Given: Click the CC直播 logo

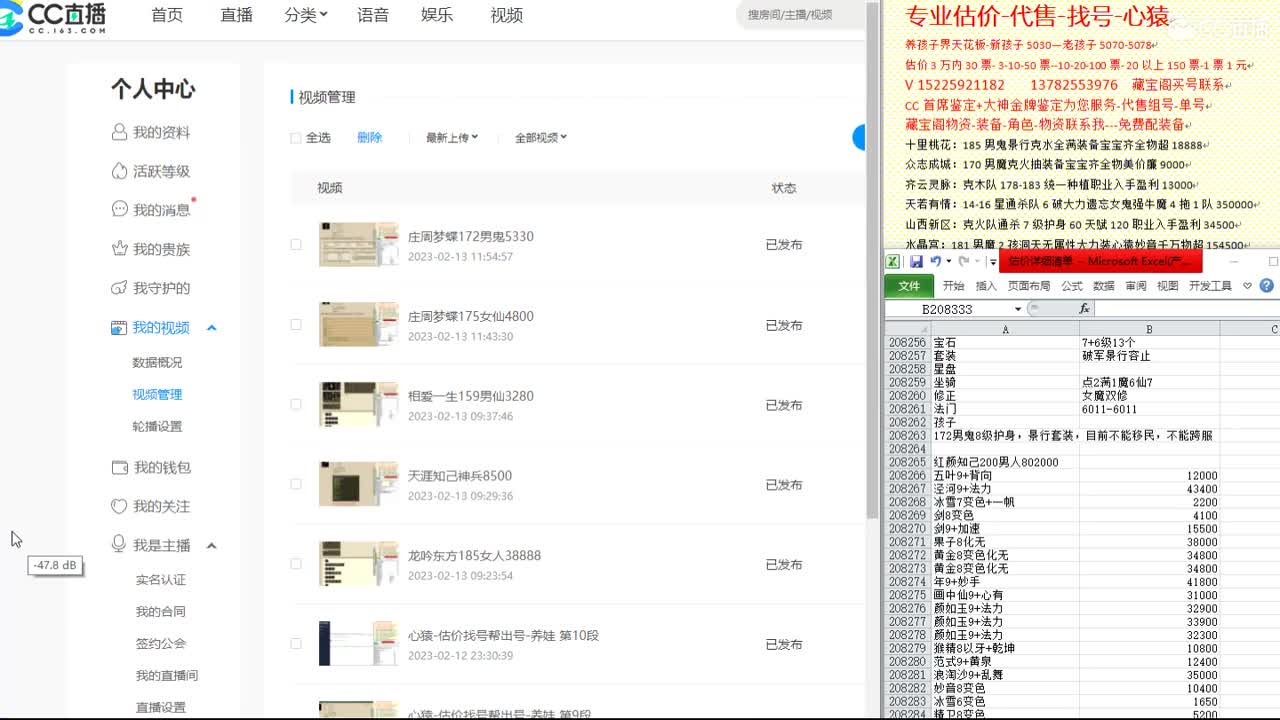Looking at the screenshot, I should click(52, 17).
